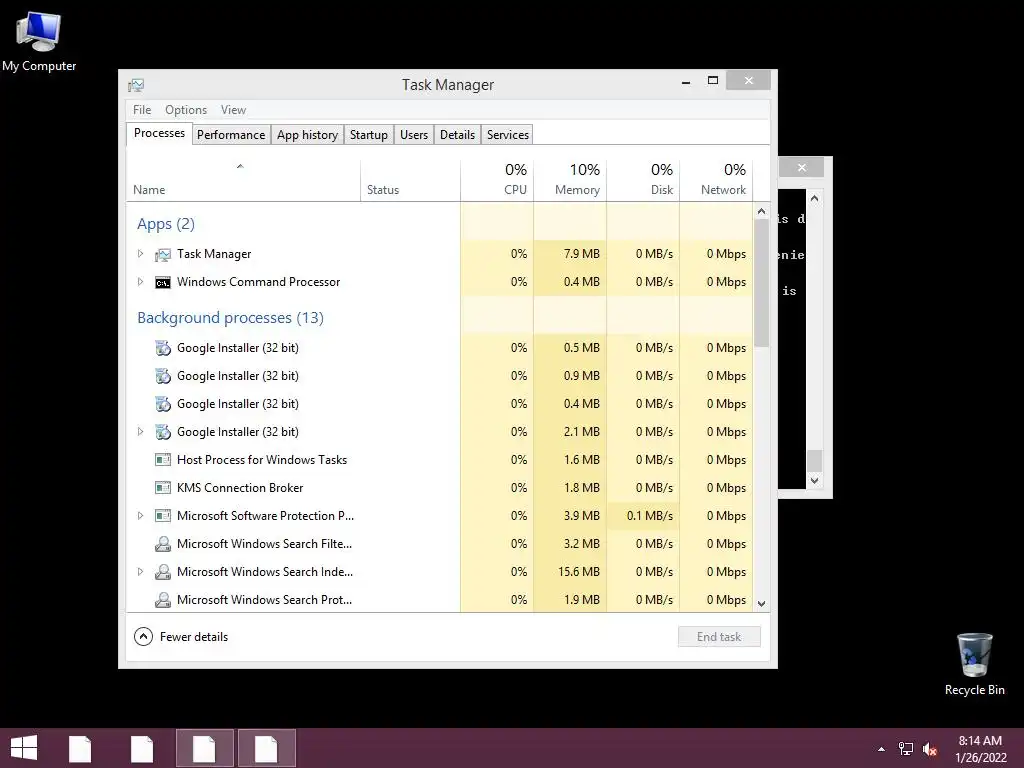The width and height of the screenshot is (1024, 768).
Task: Select Host Process for Windows Tasks icon
Action: pyautogui.click(x=163, y=460)
